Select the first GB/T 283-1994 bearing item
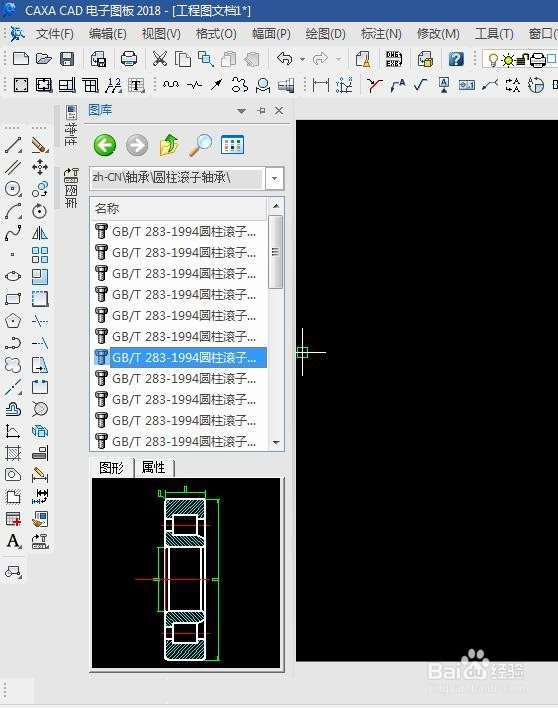 tap(179, 232)
